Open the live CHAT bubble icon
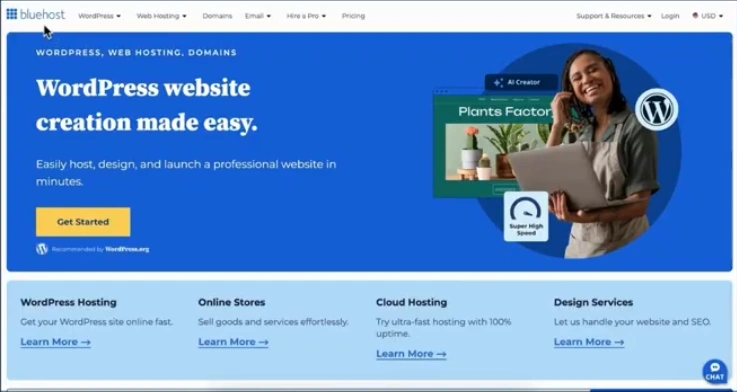 click(715, 371)
